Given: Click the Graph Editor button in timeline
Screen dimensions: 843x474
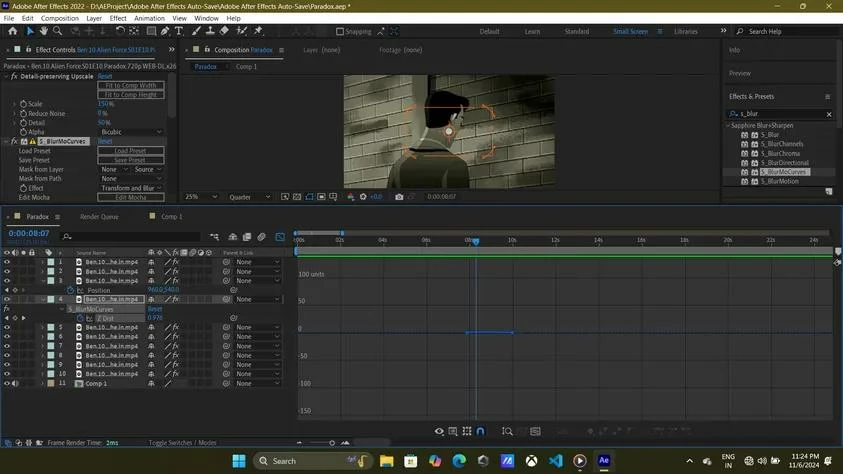Looking at the screenshot, I should pyautogui.click(x=280, y=236).
